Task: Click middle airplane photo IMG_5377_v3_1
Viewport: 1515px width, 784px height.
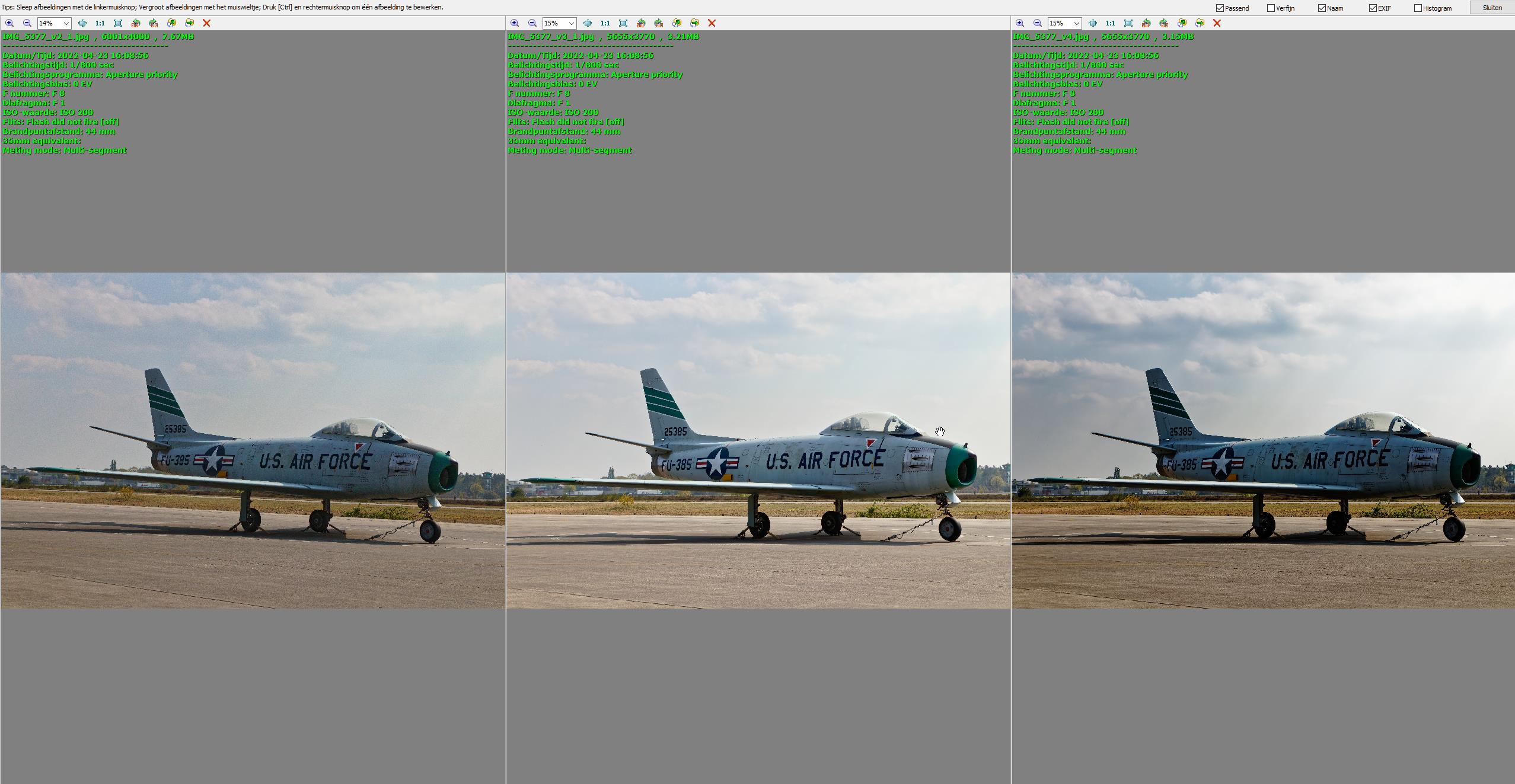Action: 758,440
